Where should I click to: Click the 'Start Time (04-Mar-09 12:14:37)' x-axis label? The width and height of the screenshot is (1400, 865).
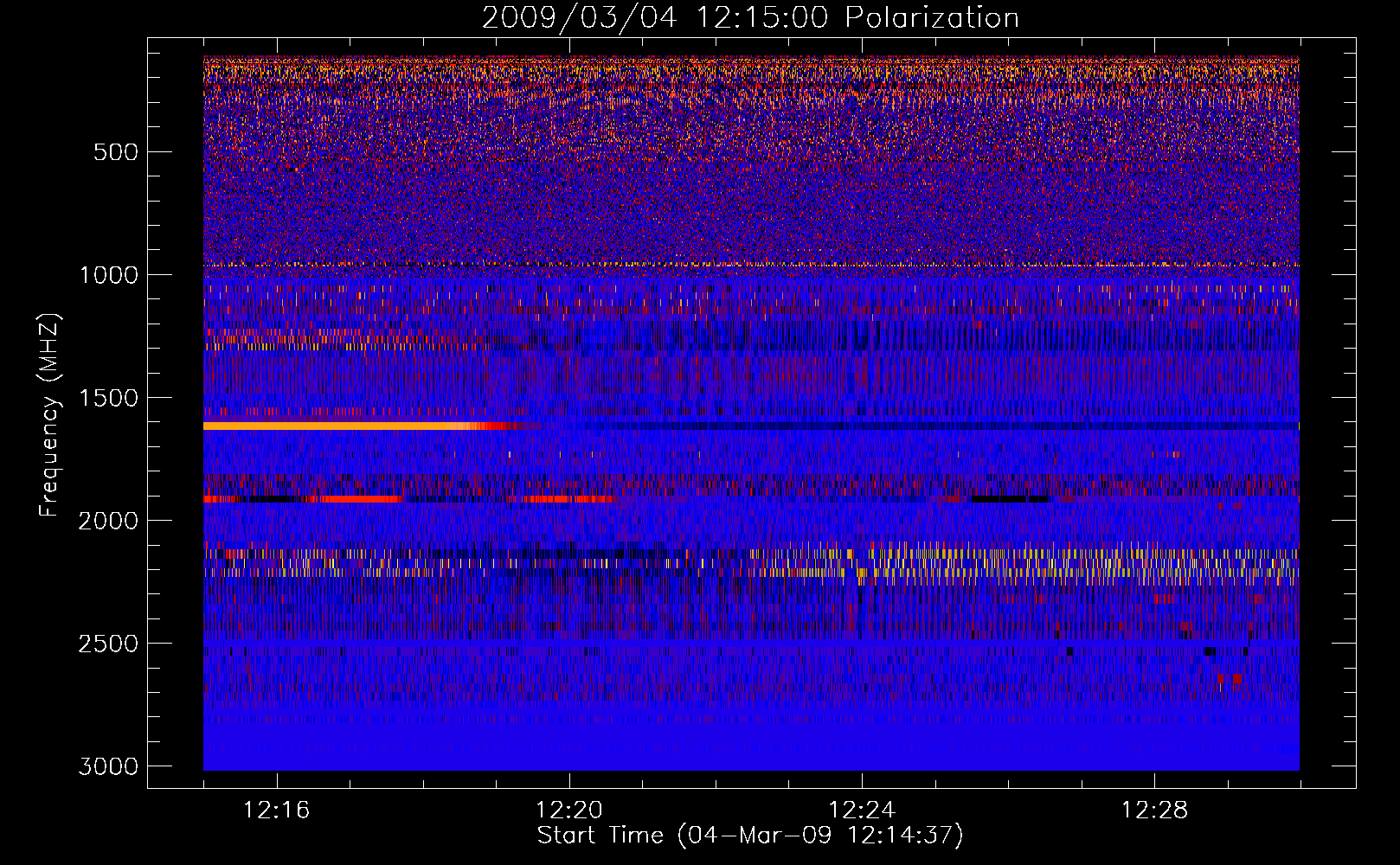(750, 836)
